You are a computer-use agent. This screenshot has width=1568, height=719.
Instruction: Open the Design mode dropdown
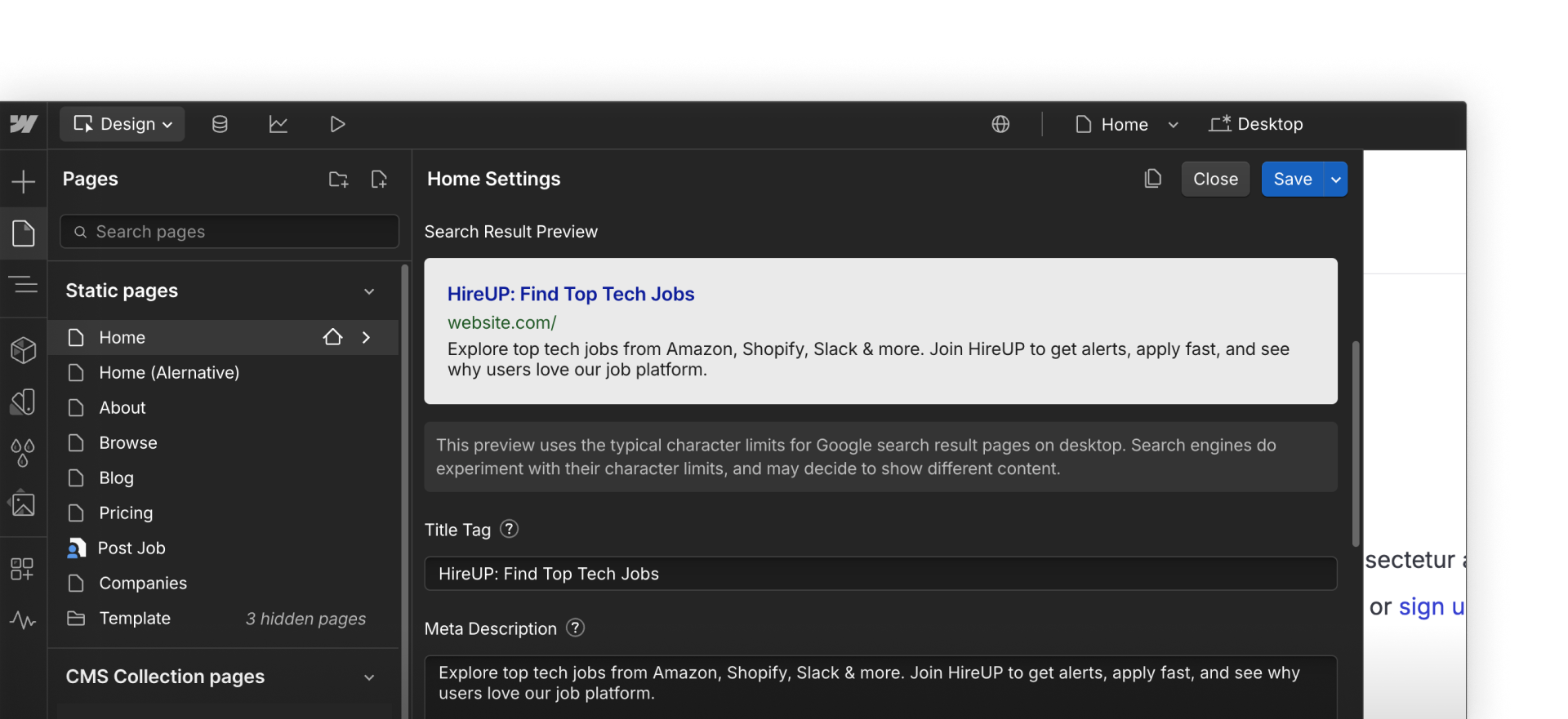[122, 124]
